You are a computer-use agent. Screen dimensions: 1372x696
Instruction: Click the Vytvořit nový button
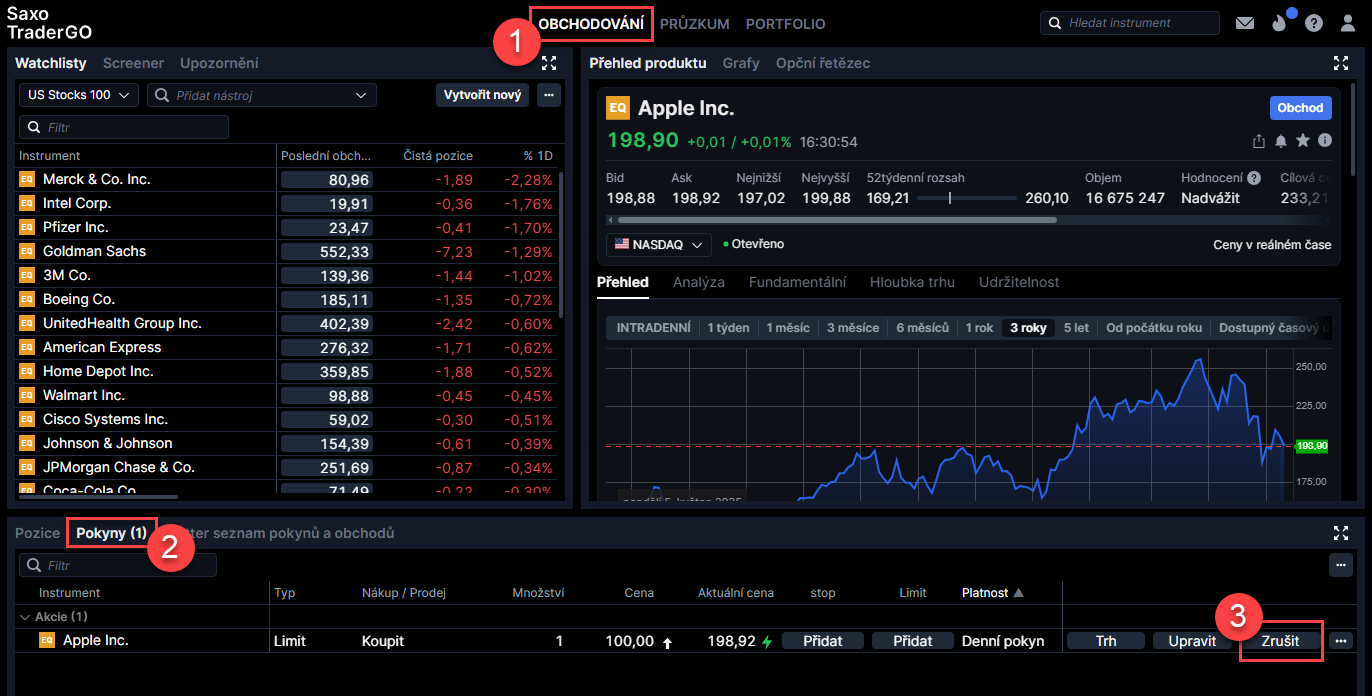[x=482, y=95]
